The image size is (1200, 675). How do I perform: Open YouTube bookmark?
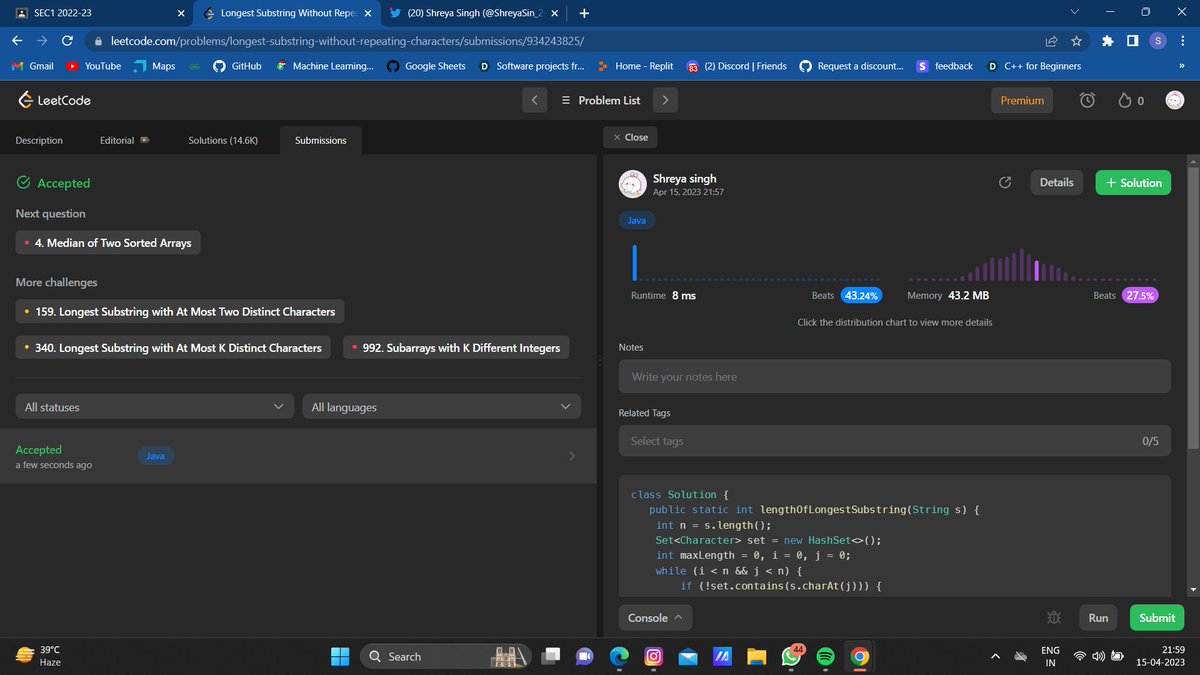[x=94, y=66]
